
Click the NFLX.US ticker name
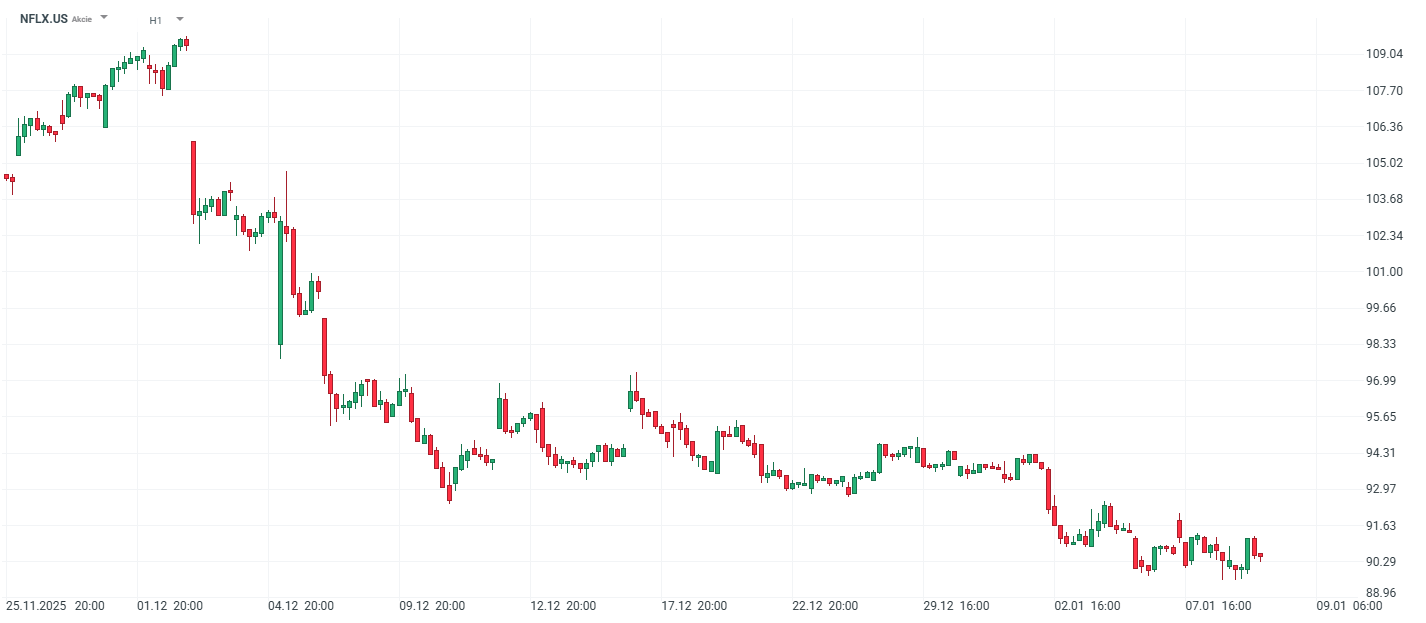tap(44, 18)
